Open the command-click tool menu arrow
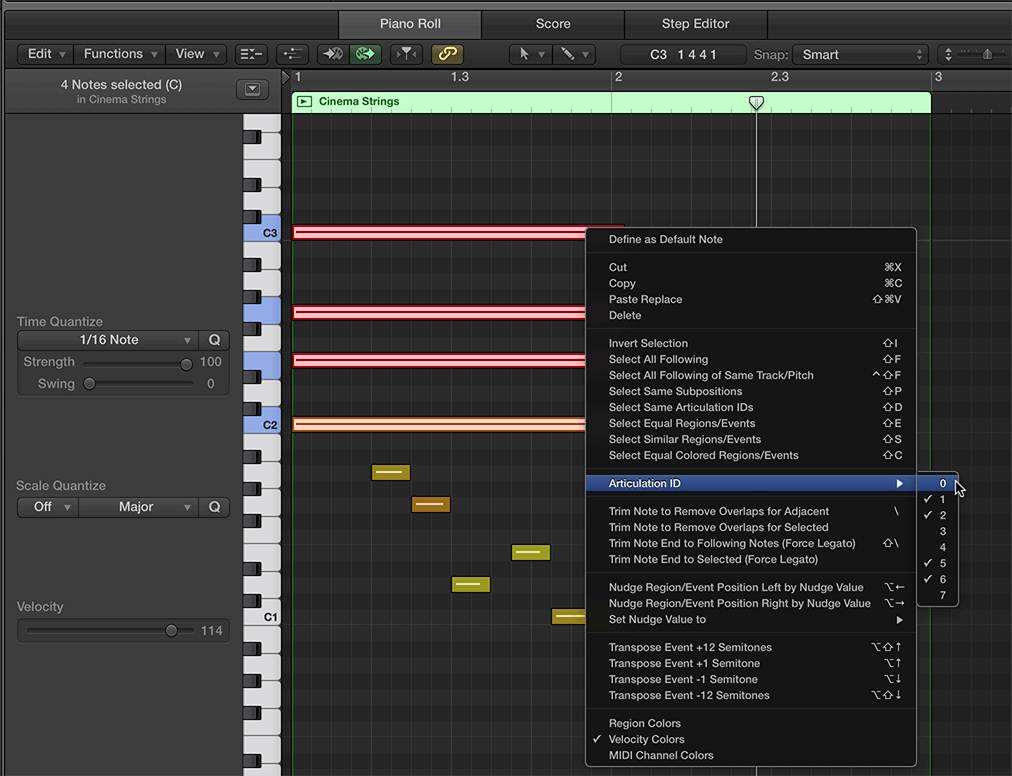This screenshot has height=776, width=1012. click(585, 55)
